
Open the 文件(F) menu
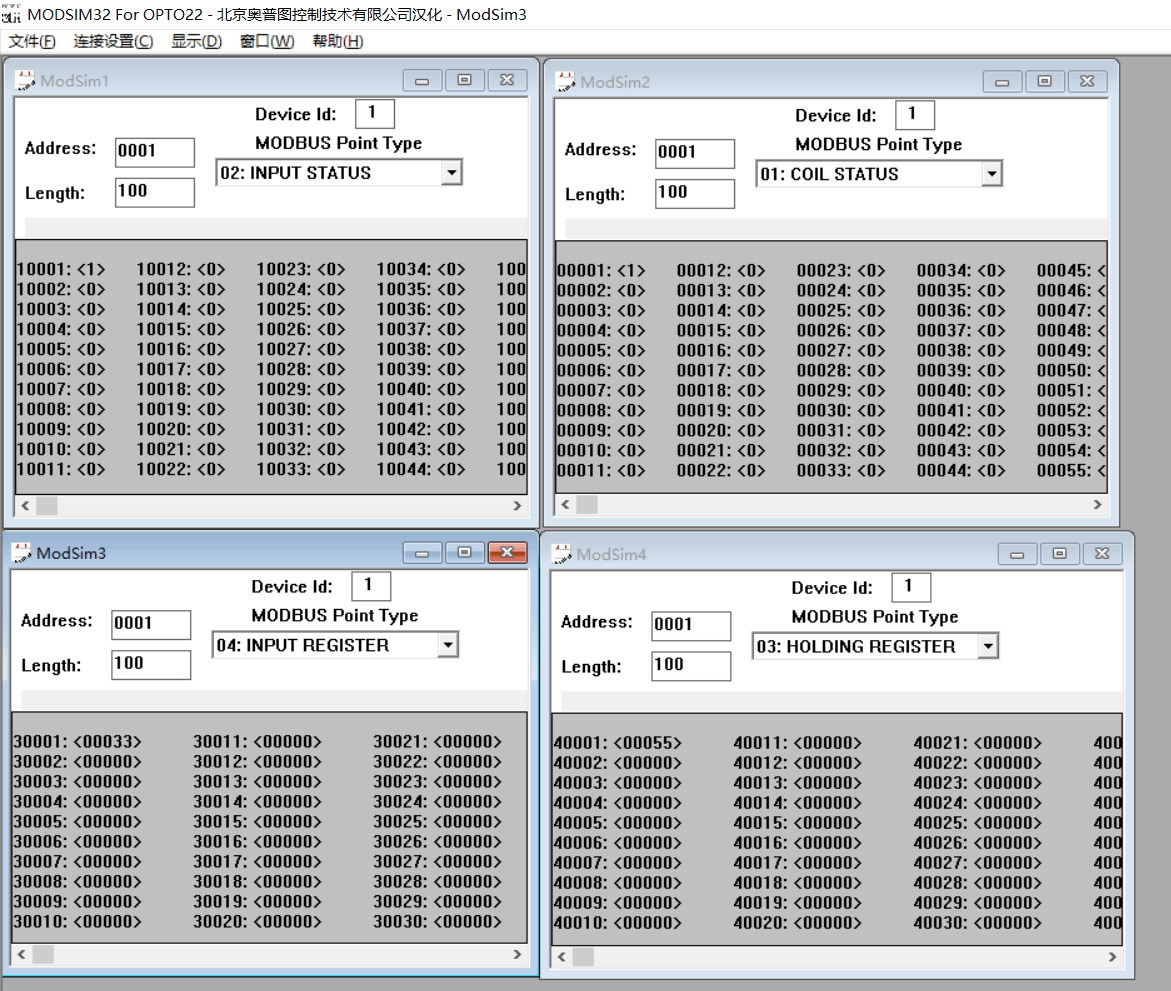pyautogui.click(x=32, y=41)
